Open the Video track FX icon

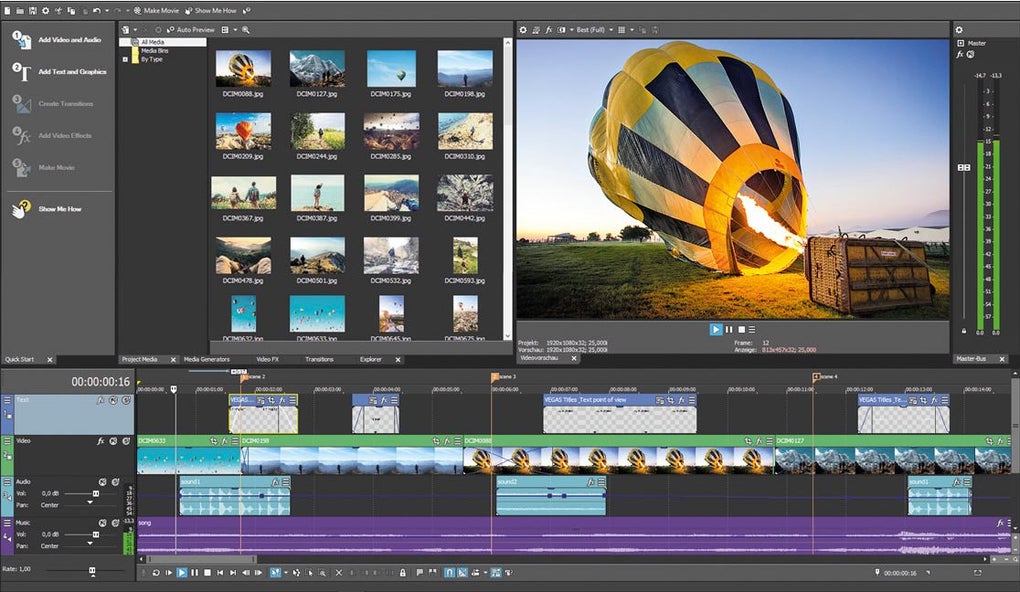[x=100, y=441]
